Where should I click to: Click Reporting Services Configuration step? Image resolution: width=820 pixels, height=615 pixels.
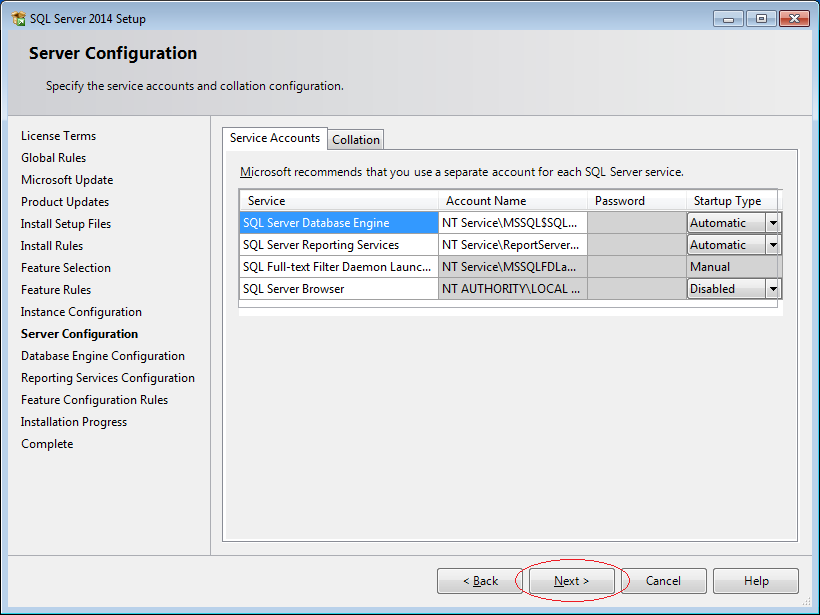(108, 378)
